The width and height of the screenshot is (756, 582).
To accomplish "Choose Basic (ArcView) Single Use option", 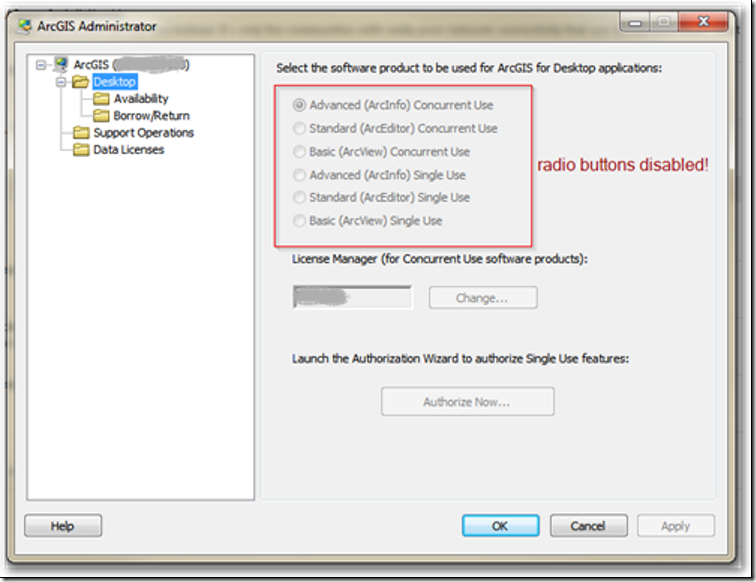I will [x=299, y=221].
